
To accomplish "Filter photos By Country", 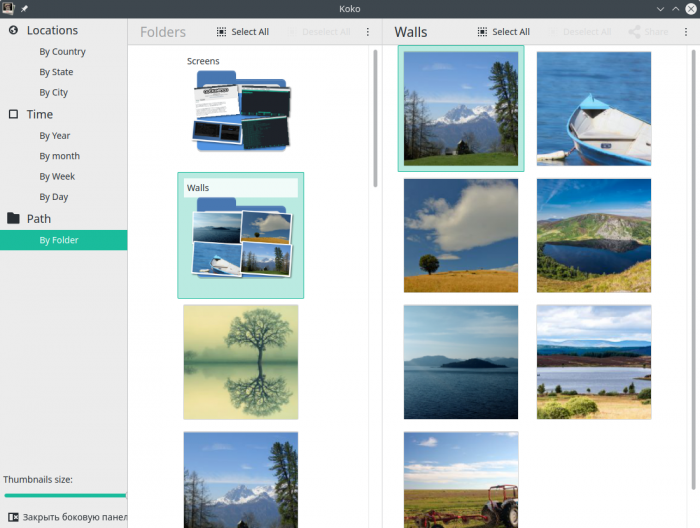I will tap(62, 52).
